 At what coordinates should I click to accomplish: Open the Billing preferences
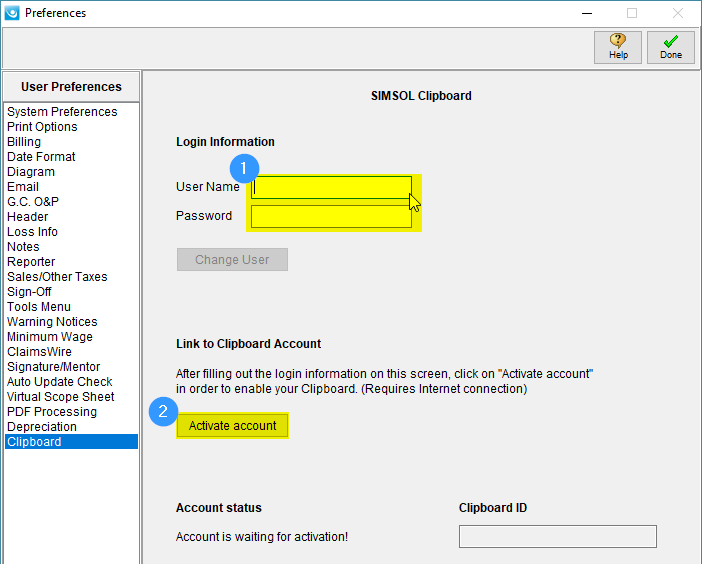tap(71, 141)
